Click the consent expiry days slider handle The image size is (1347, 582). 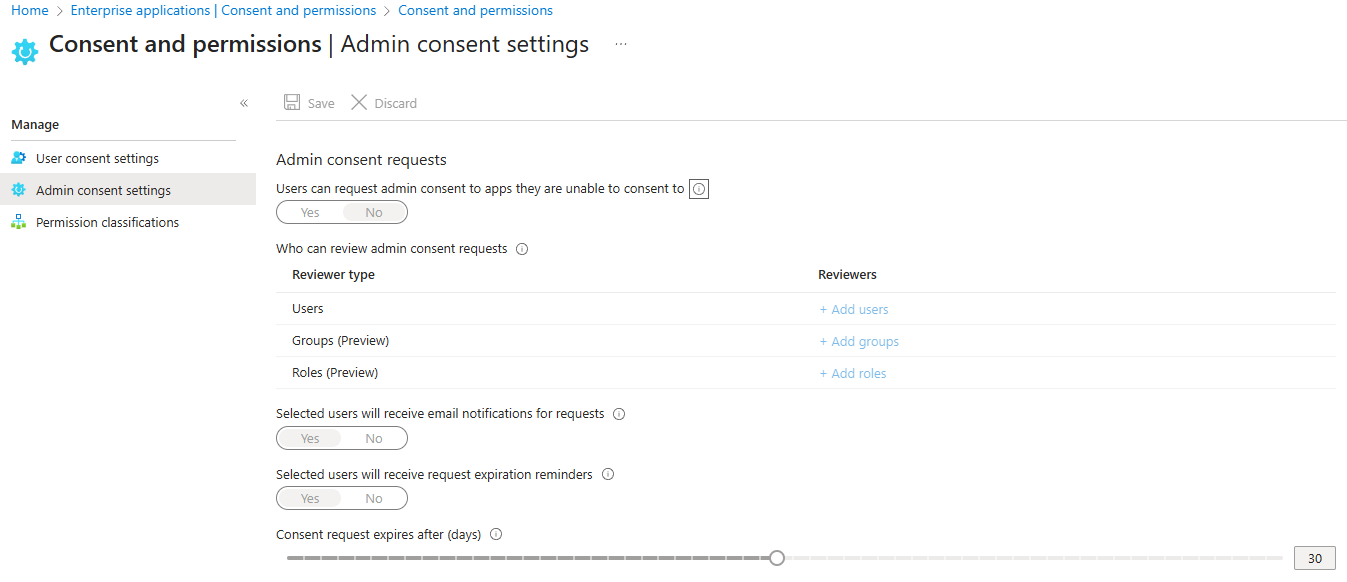pos(777,558)
